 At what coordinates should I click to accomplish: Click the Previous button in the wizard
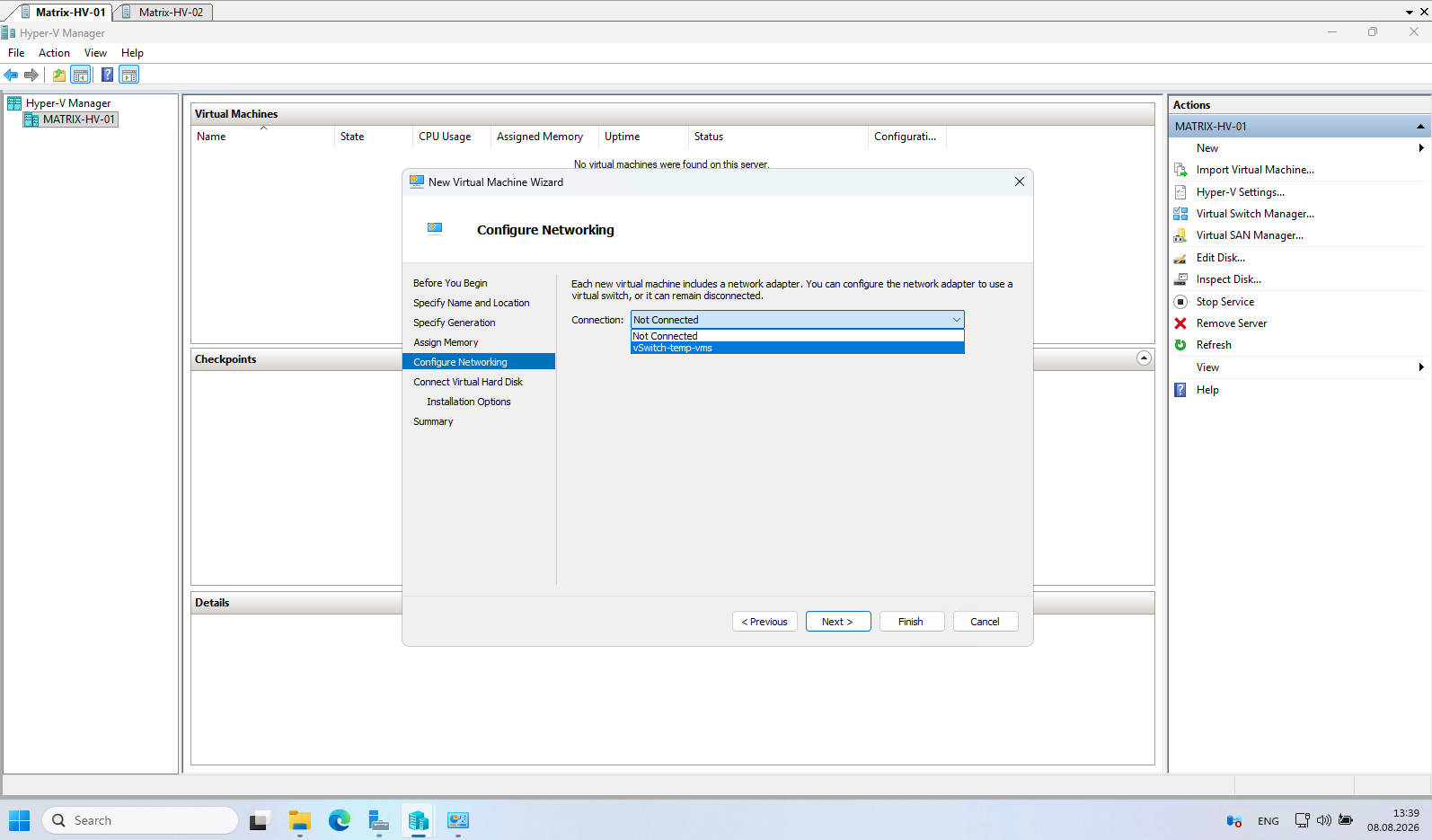click(765, 622)
